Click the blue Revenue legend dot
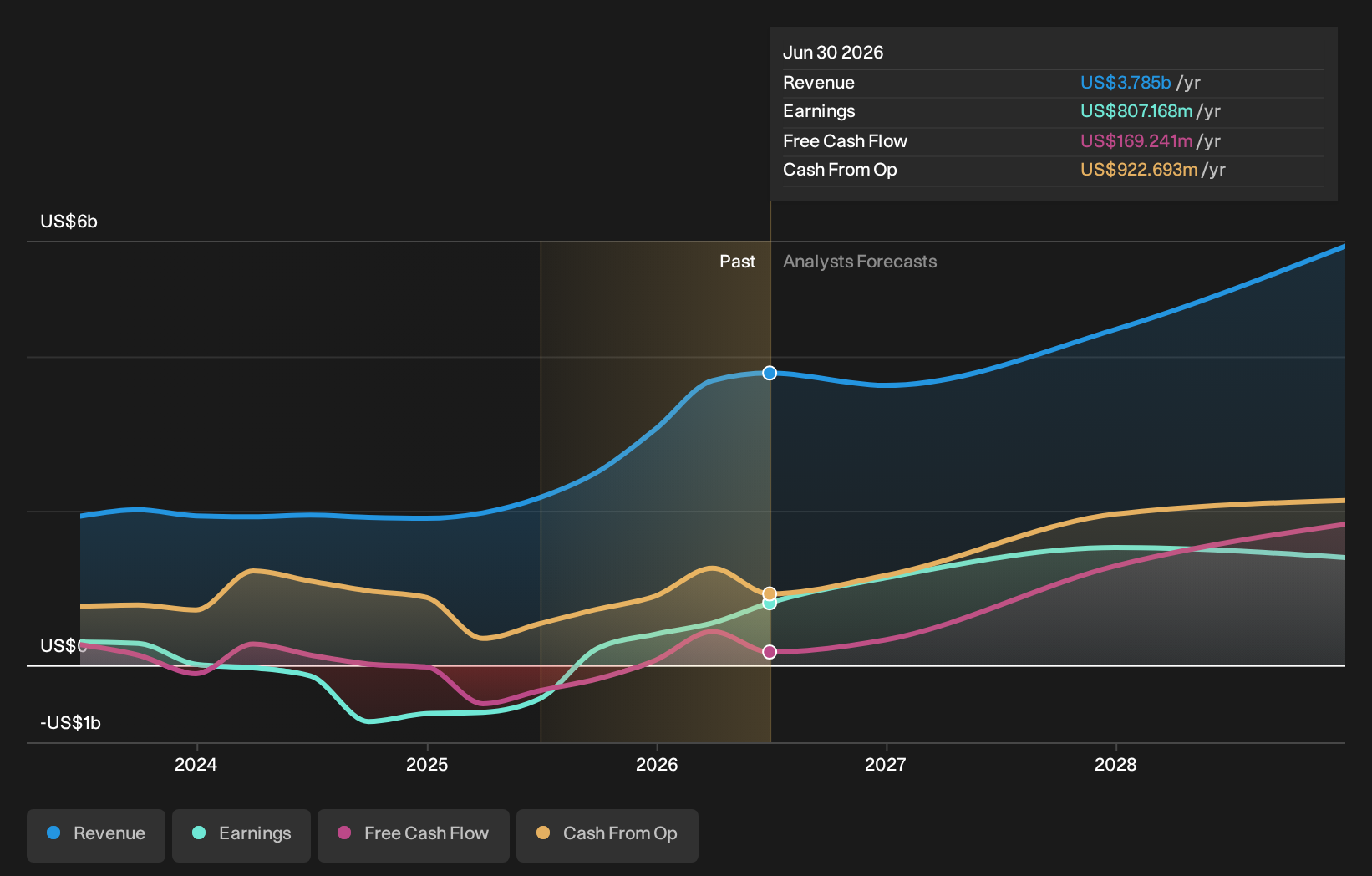The height and width of the screenshot is (876, 1372). 53,833
